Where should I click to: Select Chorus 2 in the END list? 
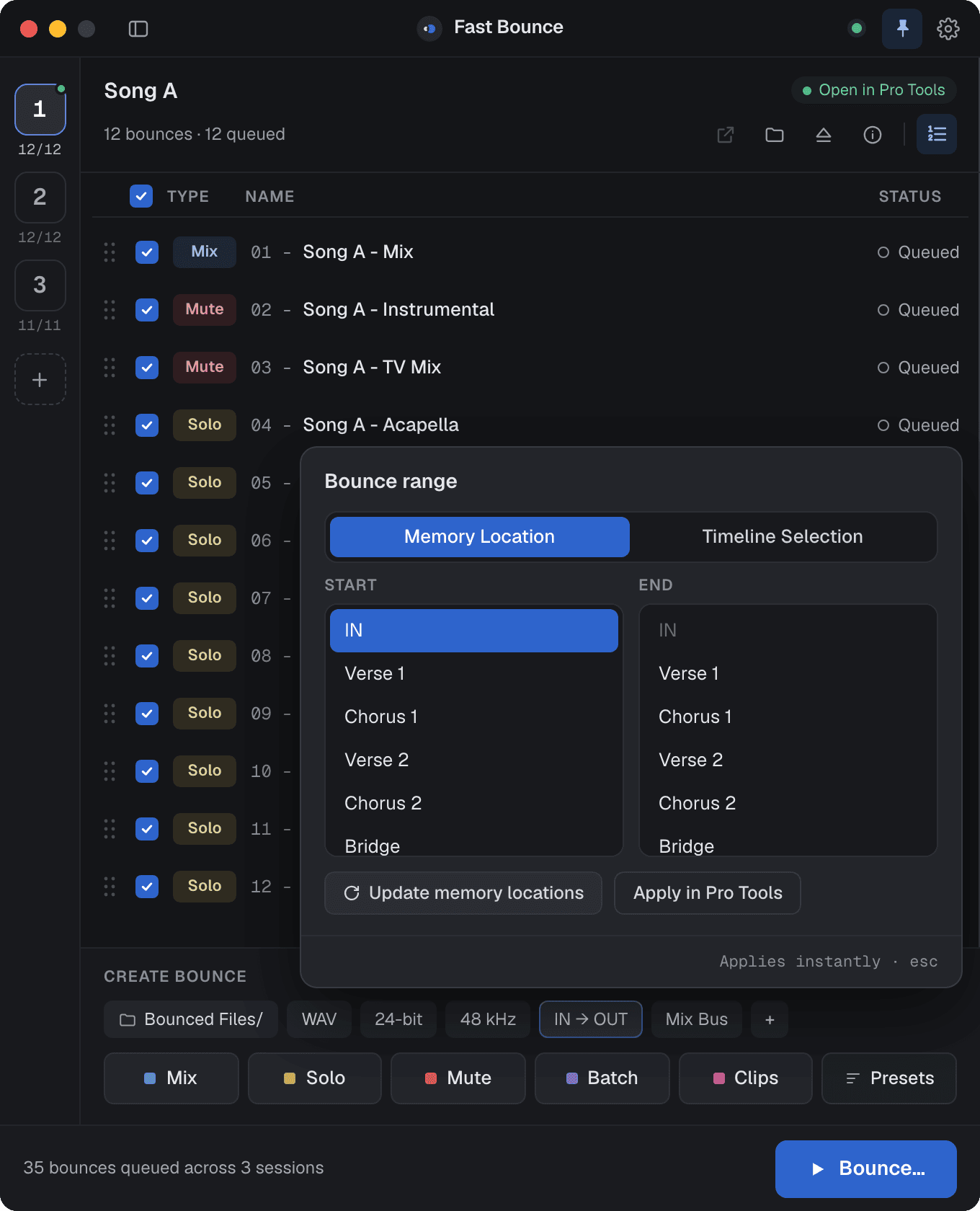(788, 804)
